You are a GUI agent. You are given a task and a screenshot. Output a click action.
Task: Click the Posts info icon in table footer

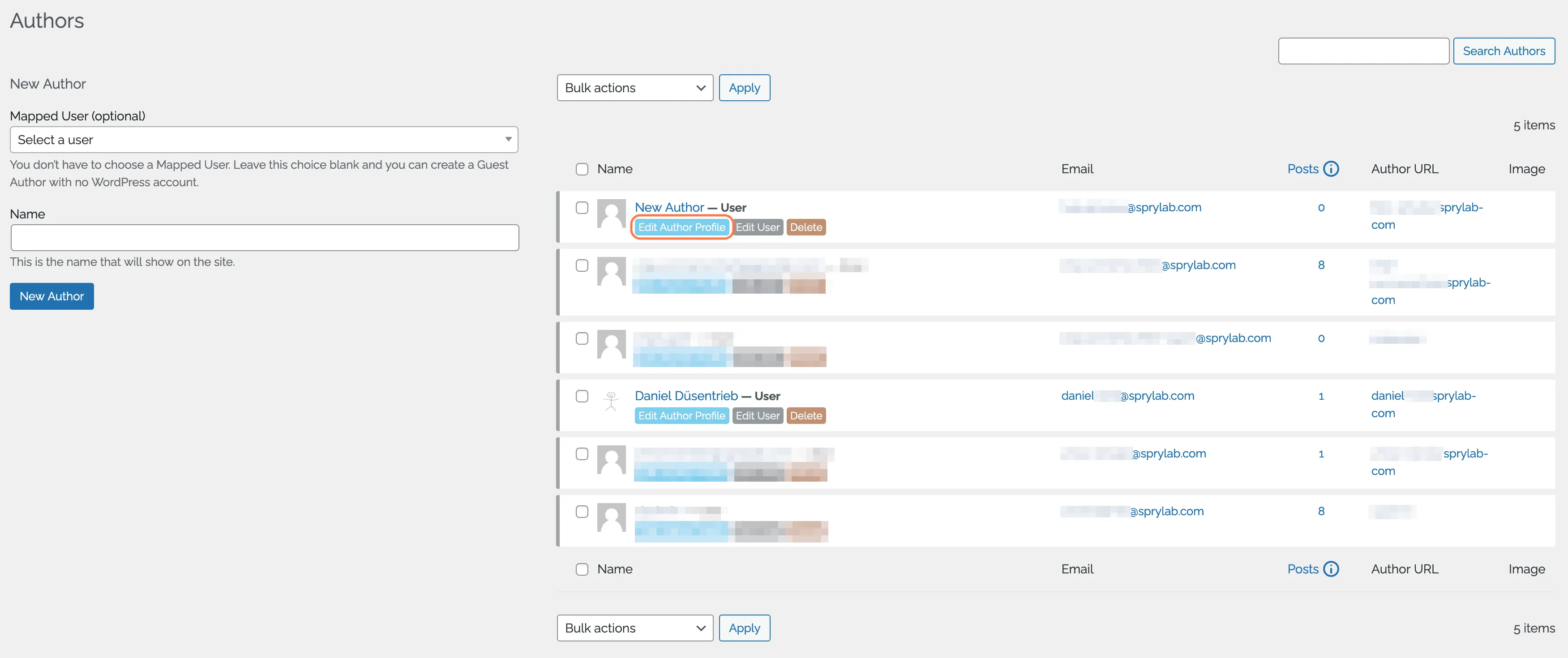[1331, 568]
